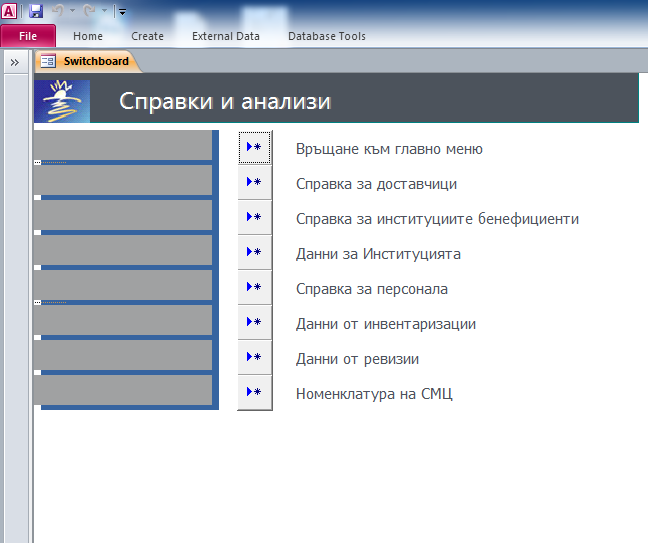The width and height of the screenshot is (648, 543).
Task: Click the text Данни за Институцията
Action: pyautogui.click(x=378, y=254)
